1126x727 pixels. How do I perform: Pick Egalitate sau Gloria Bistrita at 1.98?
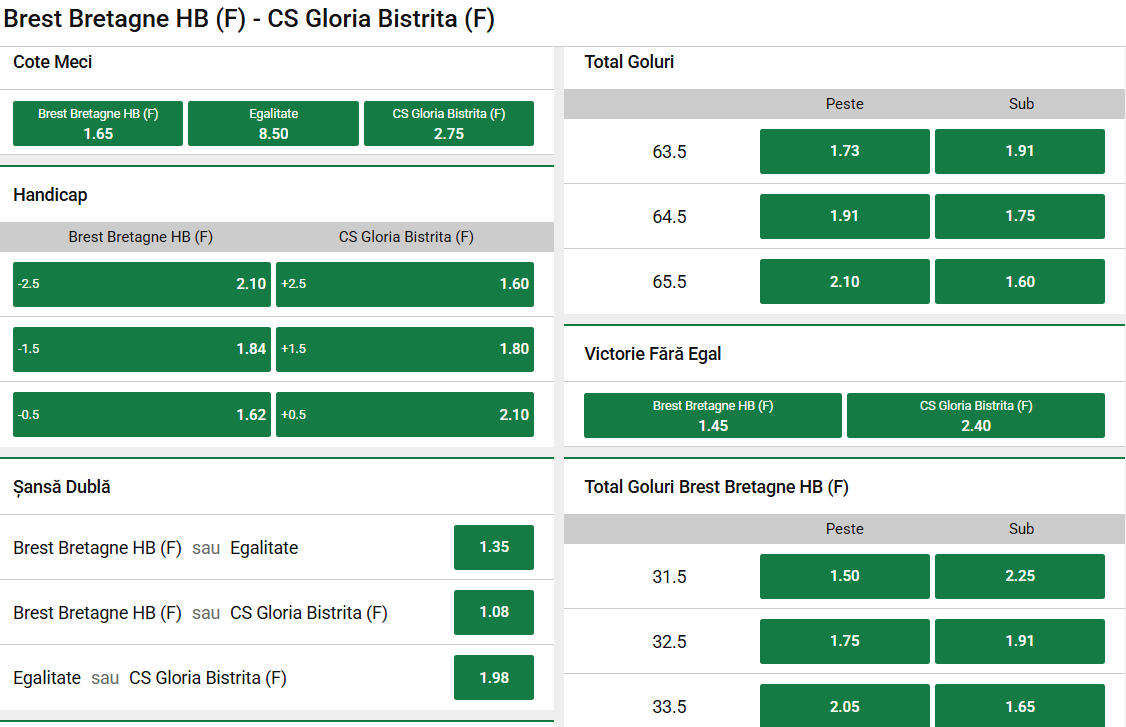494,677
